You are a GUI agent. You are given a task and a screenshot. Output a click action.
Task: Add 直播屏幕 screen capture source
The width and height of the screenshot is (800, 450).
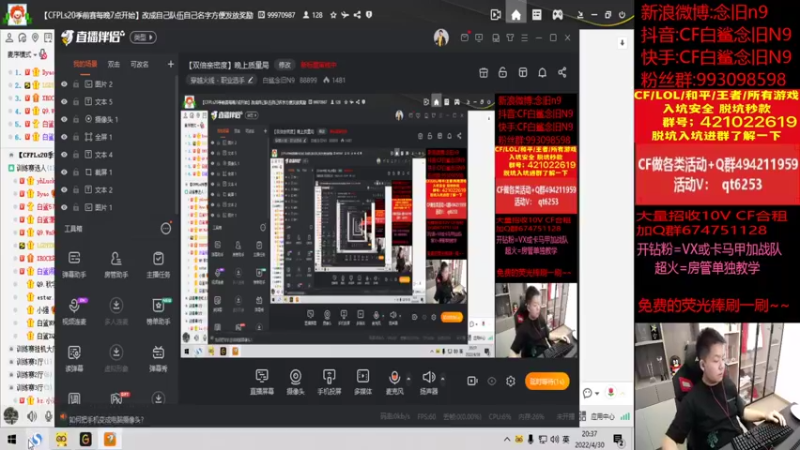coord(262,382)
